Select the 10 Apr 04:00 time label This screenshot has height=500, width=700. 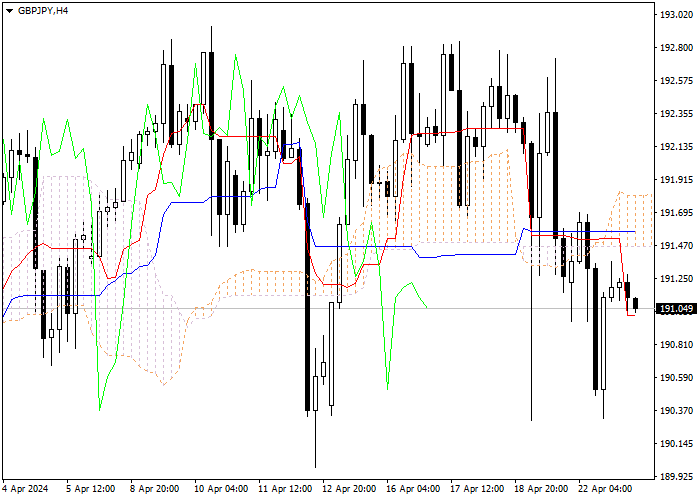[221, 489]
